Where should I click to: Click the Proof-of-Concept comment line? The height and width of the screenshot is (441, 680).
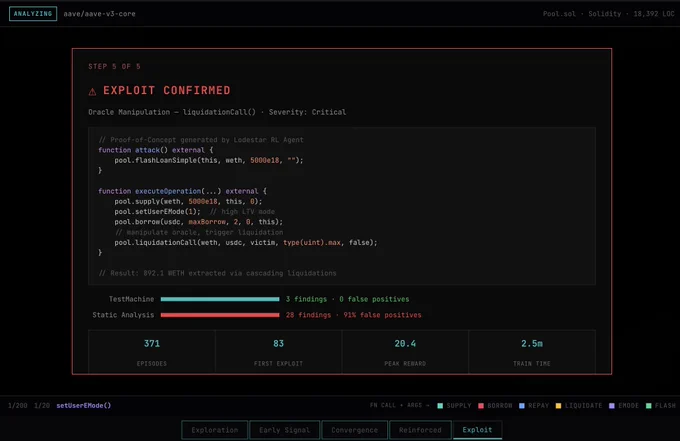pos(201,140)
